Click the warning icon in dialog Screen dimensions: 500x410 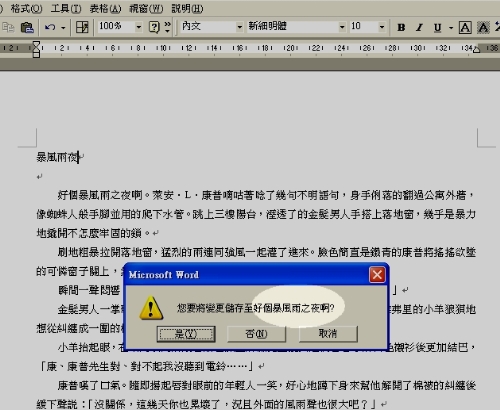(x=151, y=307)
